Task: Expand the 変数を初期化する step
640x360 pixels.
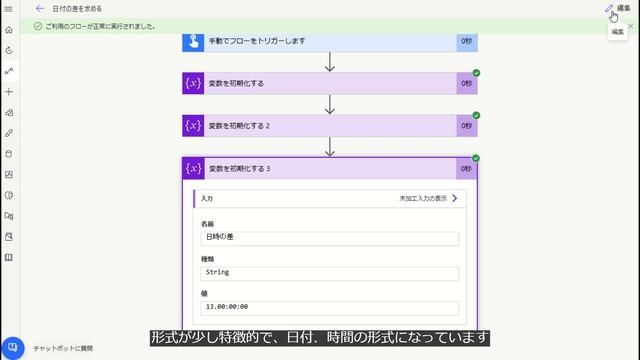Action: [x=330, y=83]
